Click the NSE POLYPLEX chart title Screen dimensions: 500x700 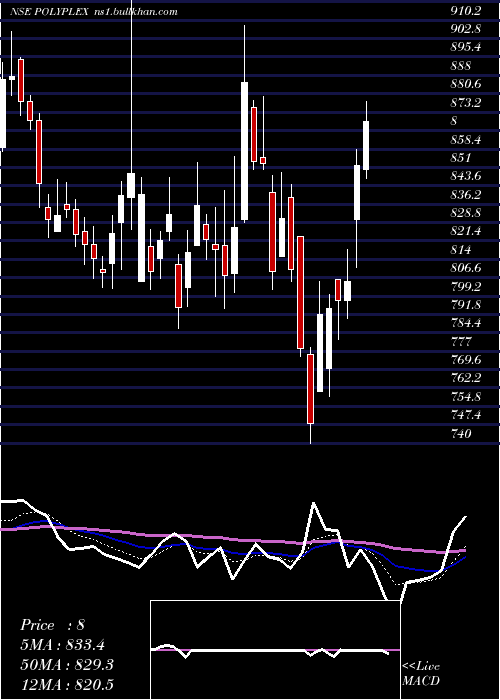point(50,12)
